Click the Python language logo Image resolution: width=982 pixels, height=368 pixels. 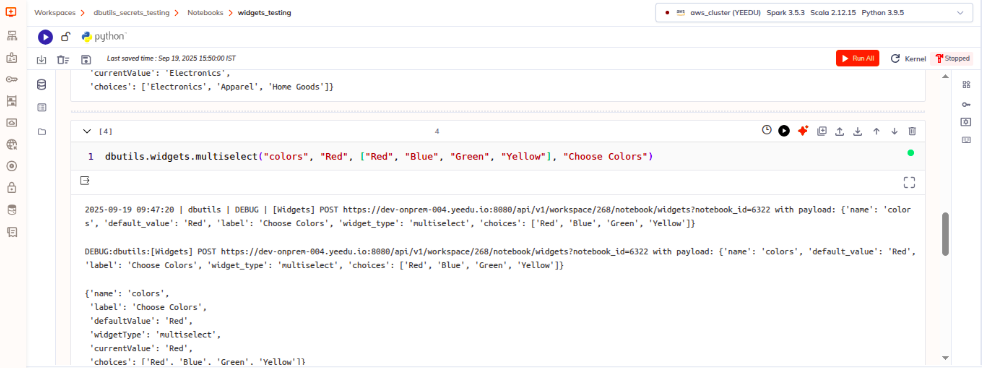[x=104, y=37]
